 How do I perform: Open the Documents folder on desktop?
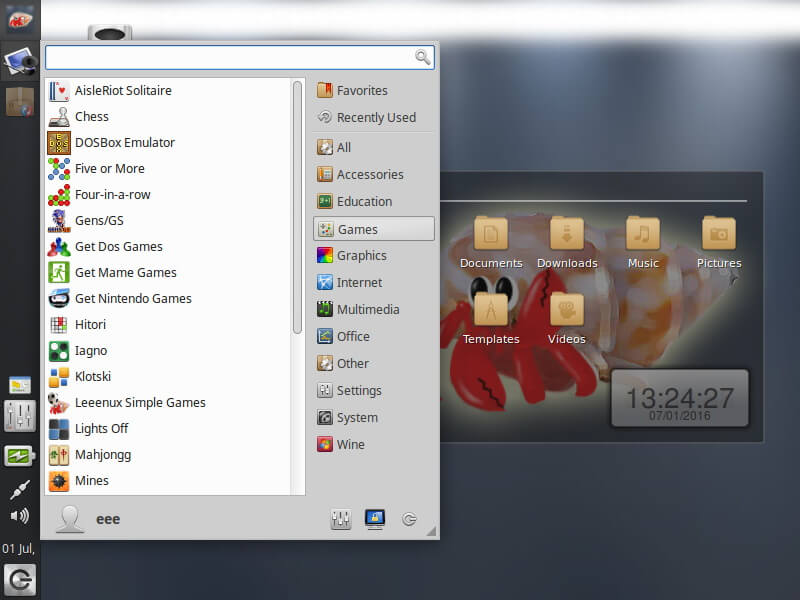490,242
